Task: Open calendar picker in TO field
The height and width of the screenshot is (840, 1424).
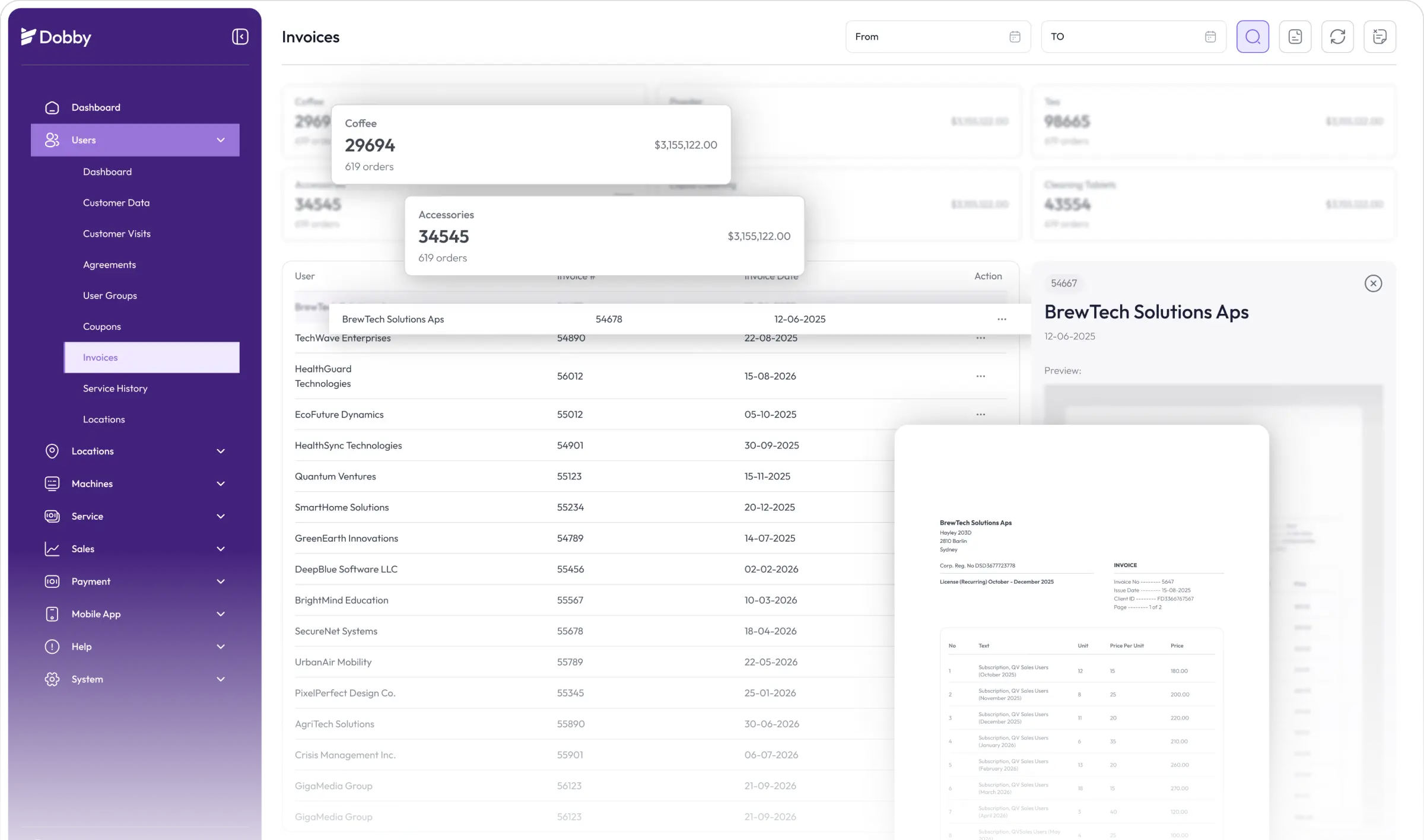Action: click(1210, 37)
